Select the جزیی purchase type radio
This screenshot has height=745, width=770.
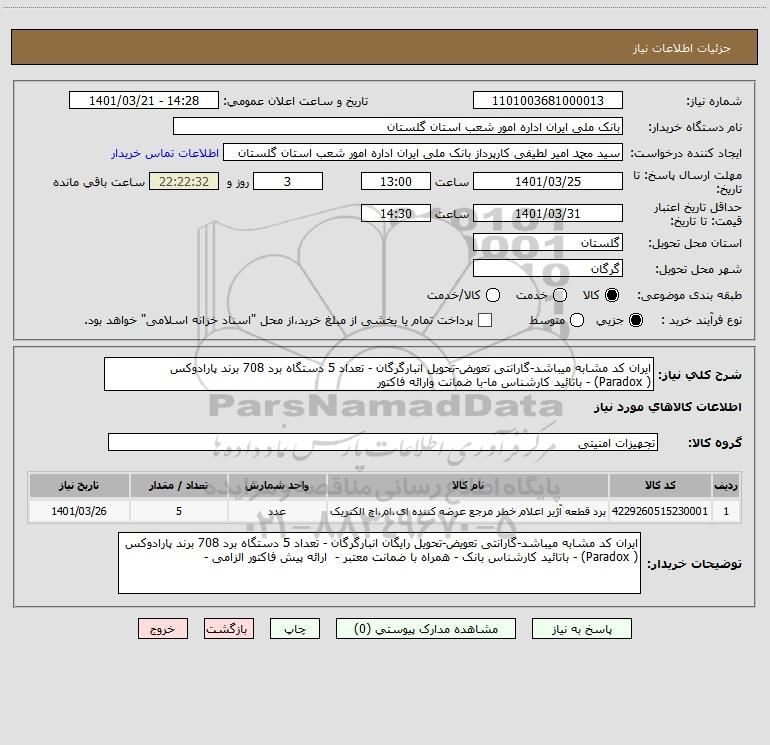tap(635, 320)
